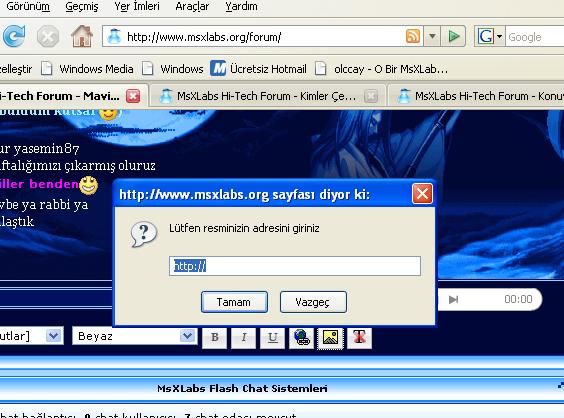Screen dimensions: 564x418
Task: Click the RSS feed icon in address bar
Action: coord(413,36)
